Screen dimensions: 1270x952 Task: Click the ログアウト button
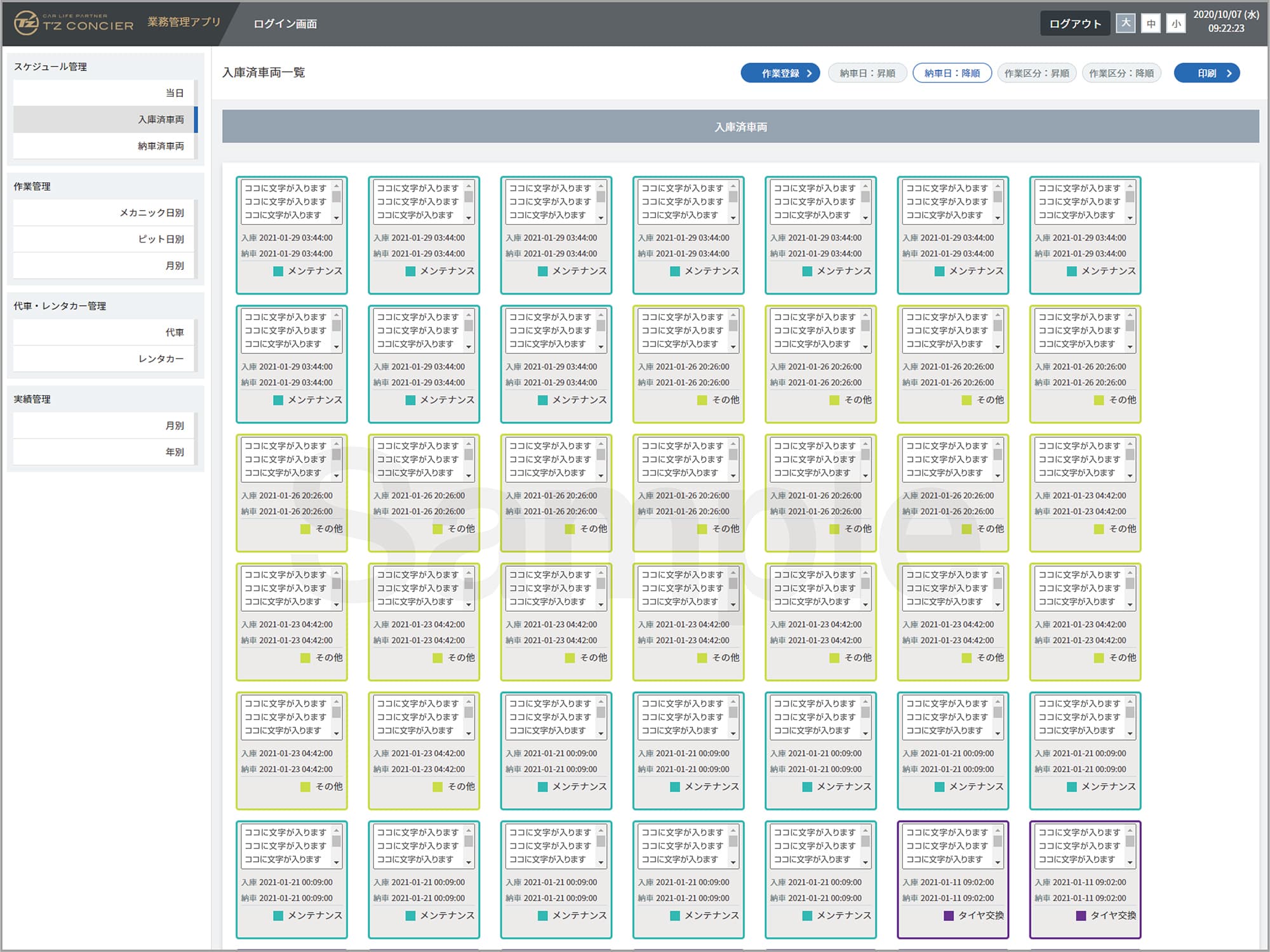click(x=1074, y=24)
